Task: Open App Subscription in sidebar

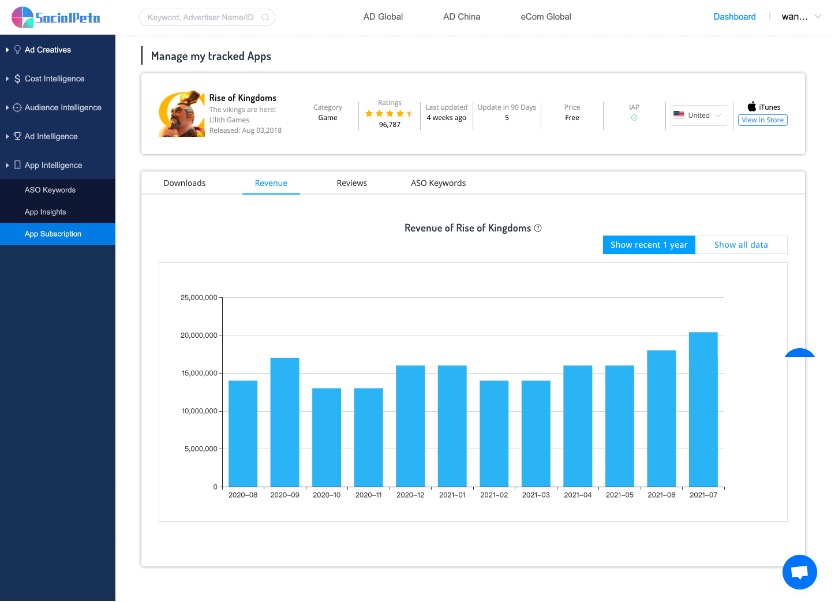Action: (57, 234)
